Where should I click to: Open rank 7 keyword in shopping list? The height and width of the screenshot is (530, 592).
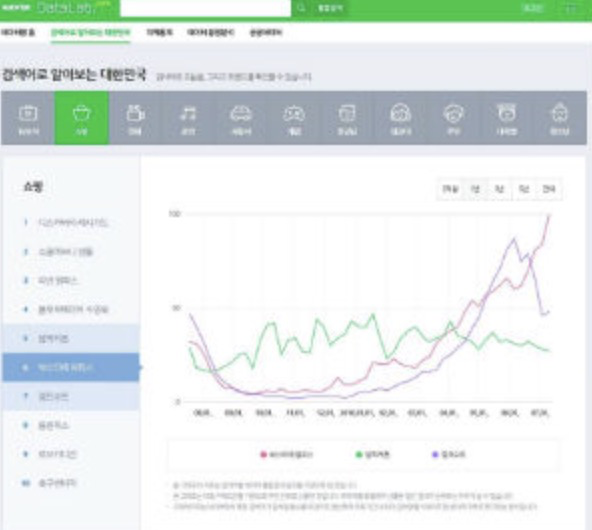(71, 396)
